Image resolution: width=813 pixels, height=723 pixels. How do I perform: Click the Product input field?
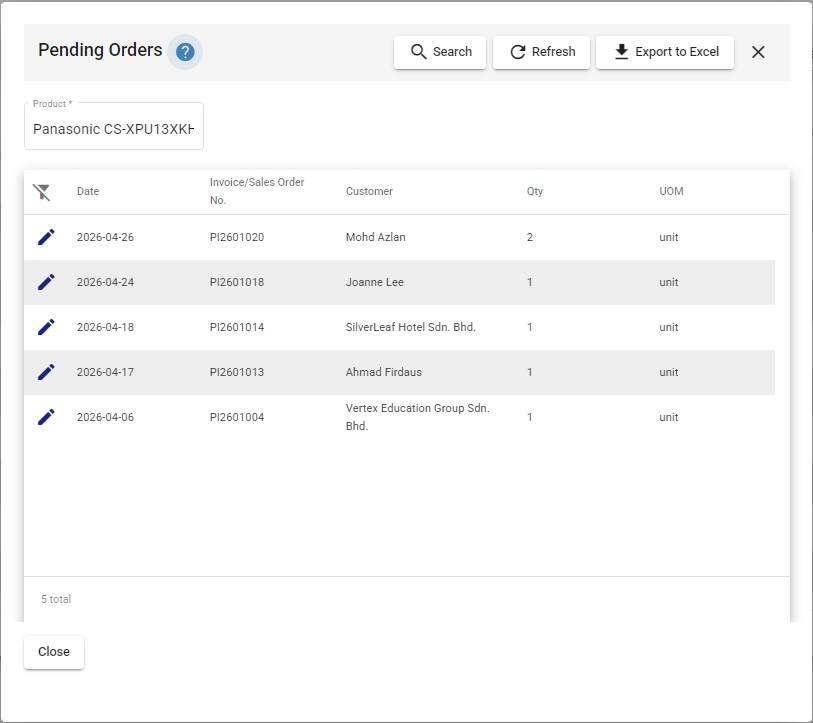pyautogui.click(x=114, y=126)
